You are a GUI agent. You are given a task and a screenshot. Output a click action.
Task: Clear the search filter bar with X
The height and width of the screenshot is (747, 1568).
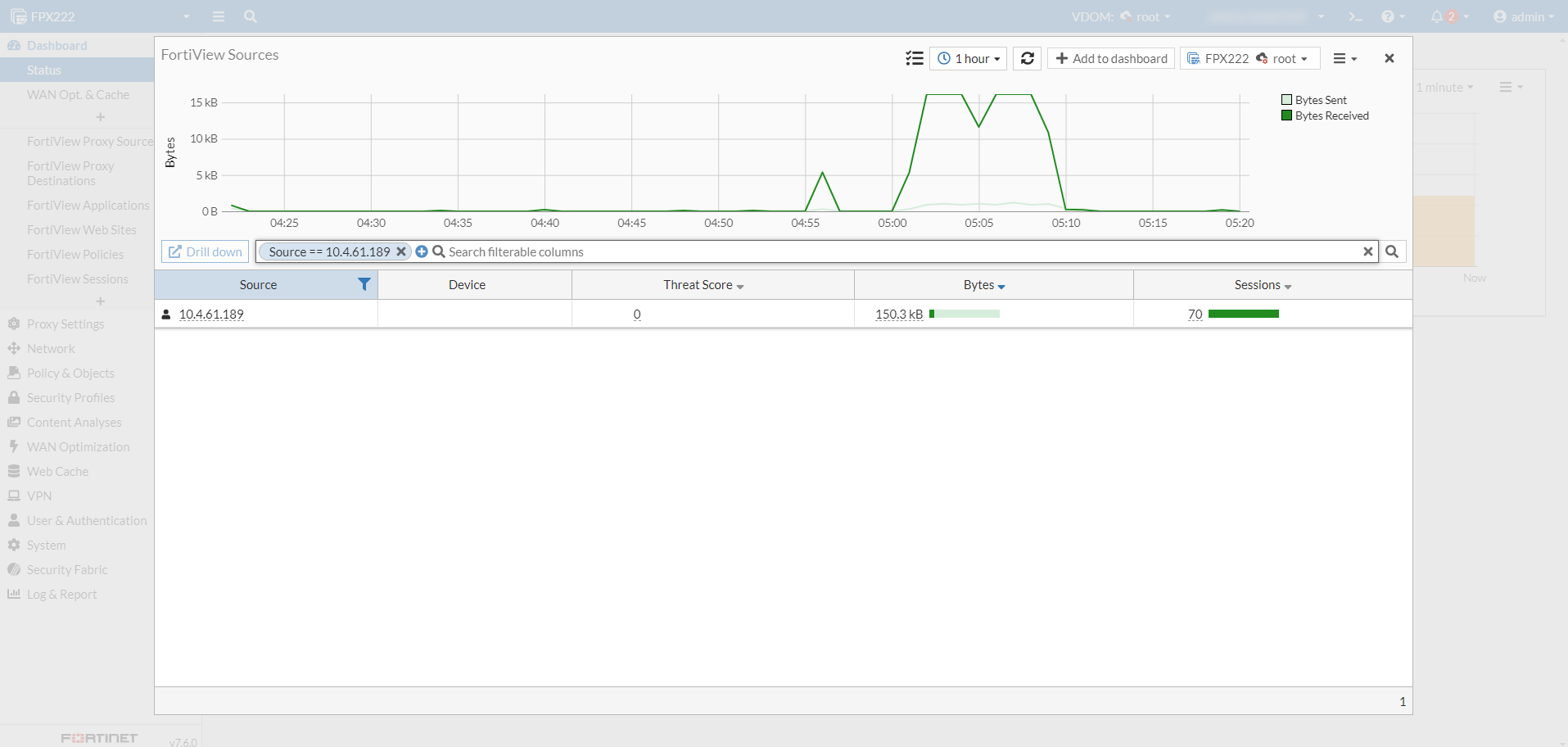pyautogui.click(x=1367, y=251)
